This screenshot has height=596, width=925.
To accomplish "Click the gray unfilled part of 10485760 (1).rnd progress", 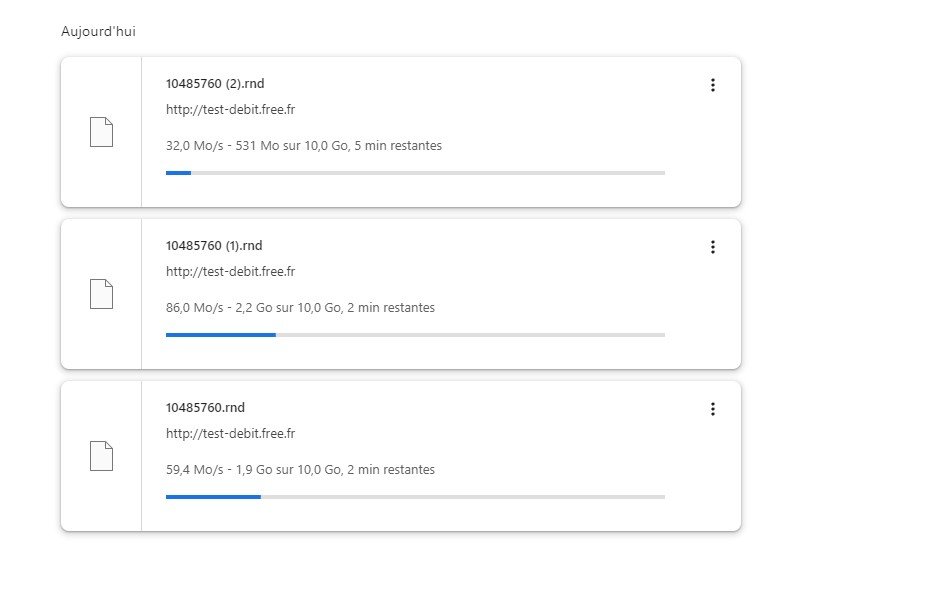I will click(x=470, y=335).
